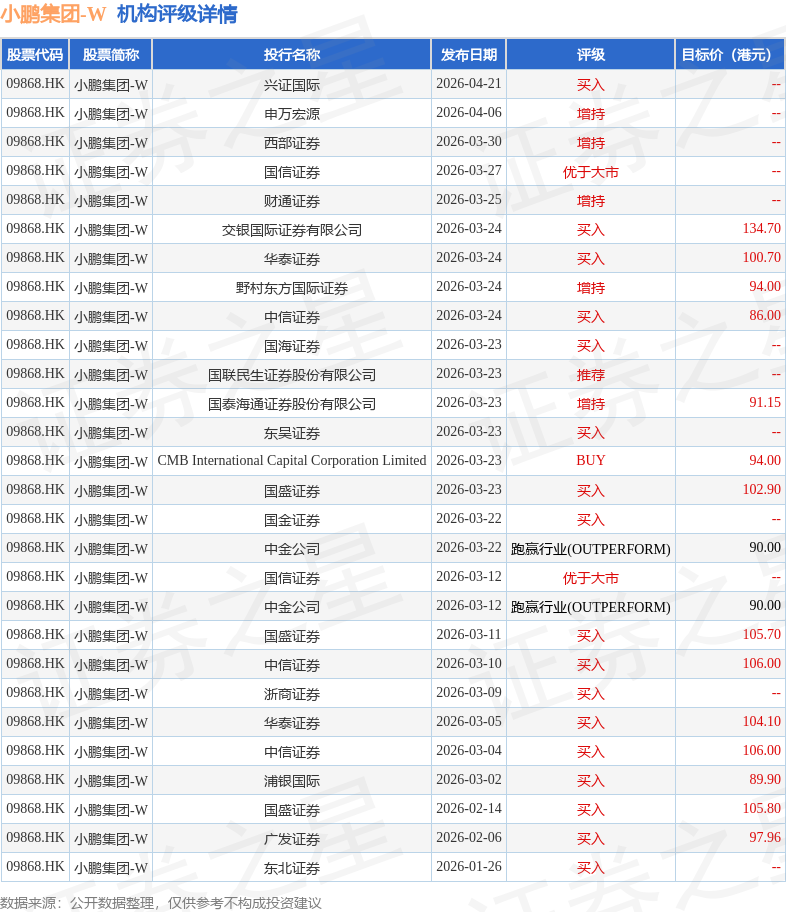Select the 兴证国际 broker name cell
Viewport: 786px width, 912px height.
[x=291, y=85]
